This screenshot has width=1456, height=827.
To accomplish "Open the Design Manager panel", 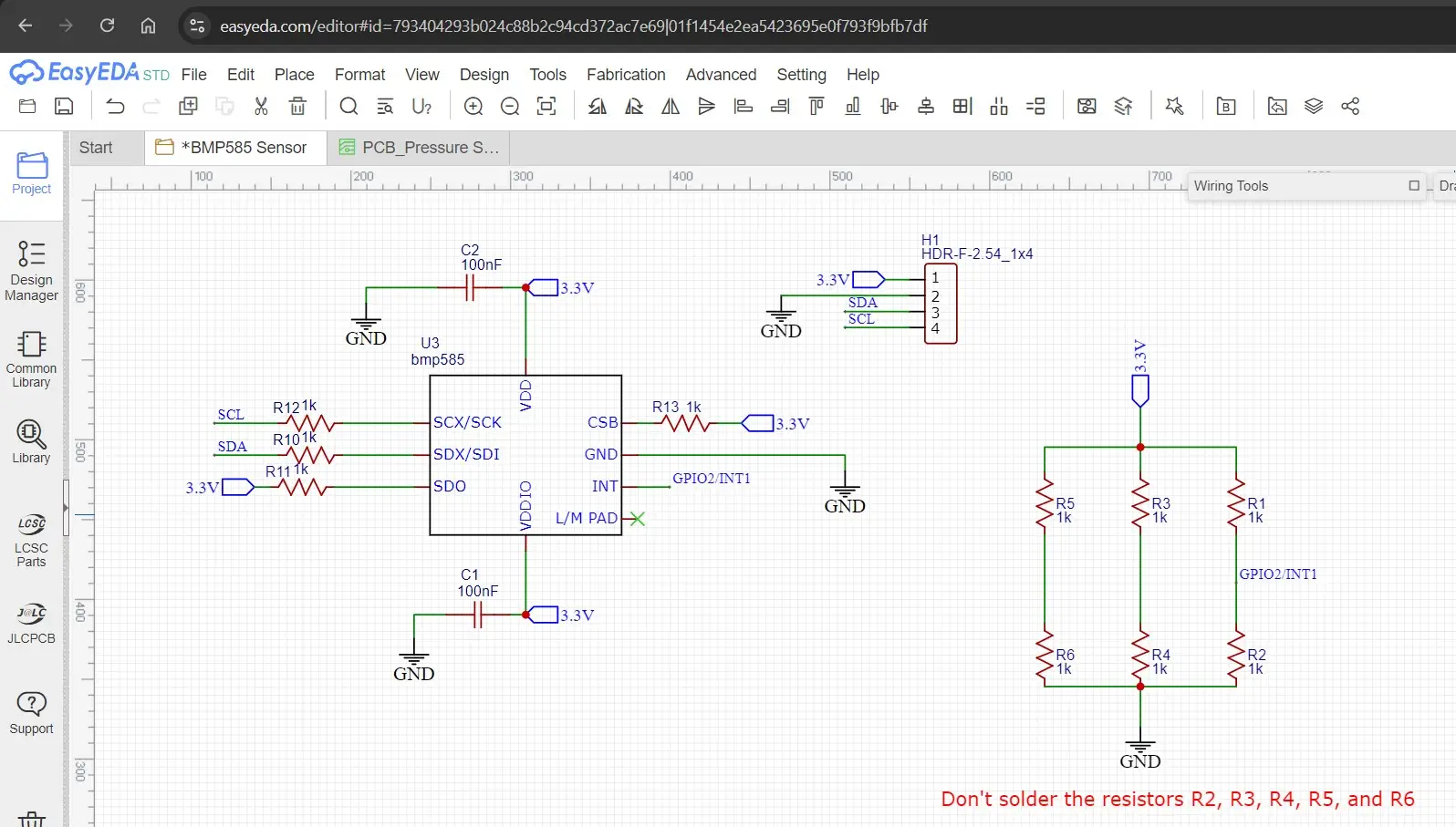I will (31, 270).
